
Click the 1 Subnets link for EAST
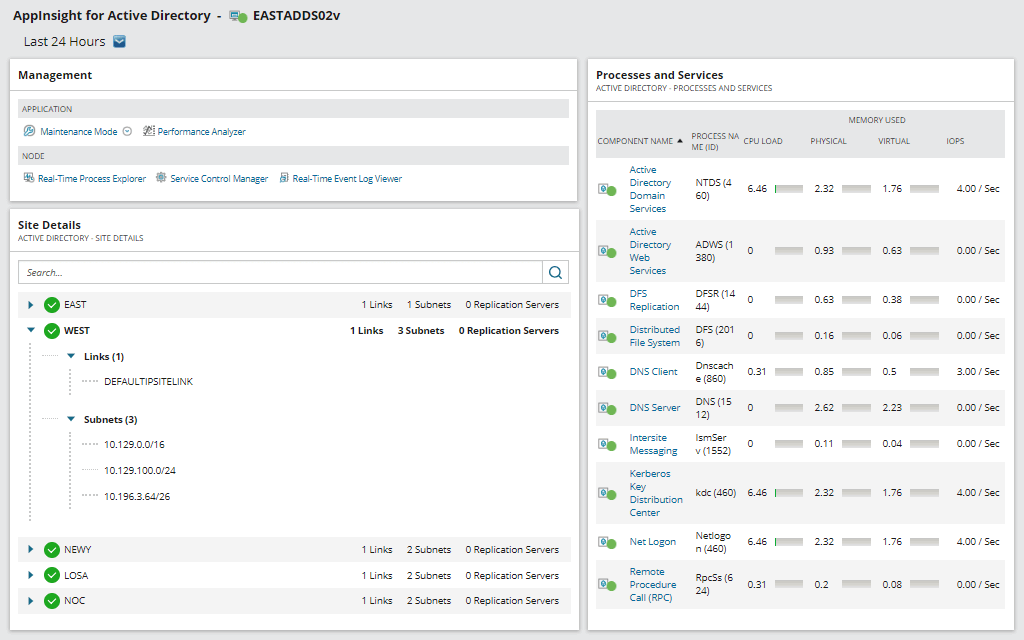(x=428, y=304)
